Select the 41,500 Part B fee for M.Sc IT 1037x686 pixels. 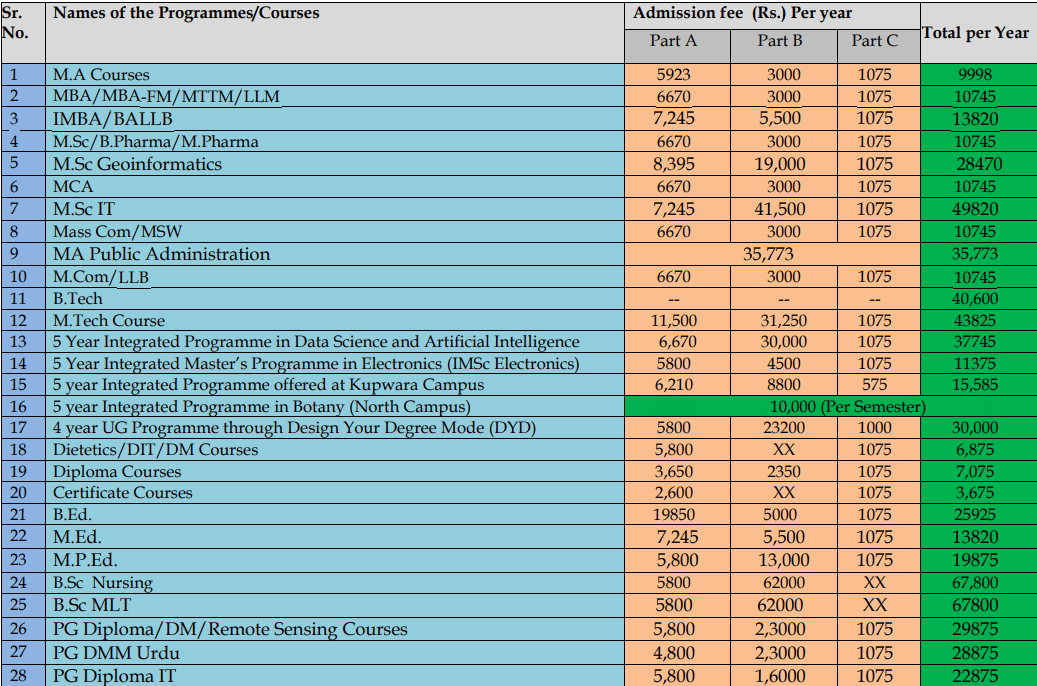[780, 209]
